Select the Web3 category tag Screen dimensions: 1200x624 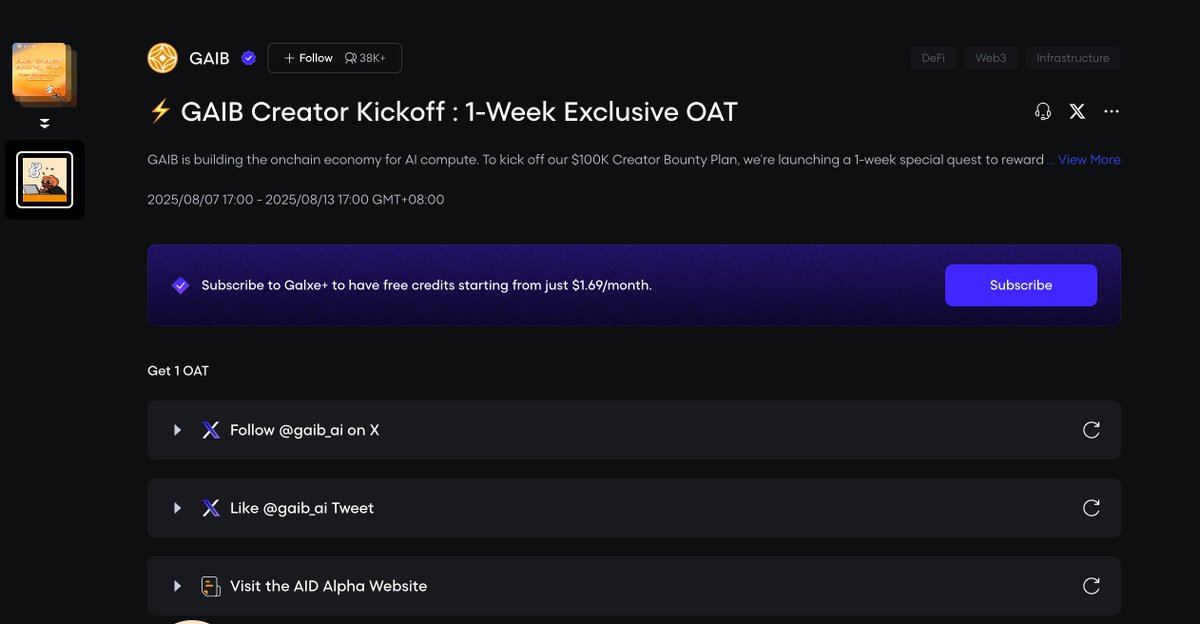click(x=990, y=58)
